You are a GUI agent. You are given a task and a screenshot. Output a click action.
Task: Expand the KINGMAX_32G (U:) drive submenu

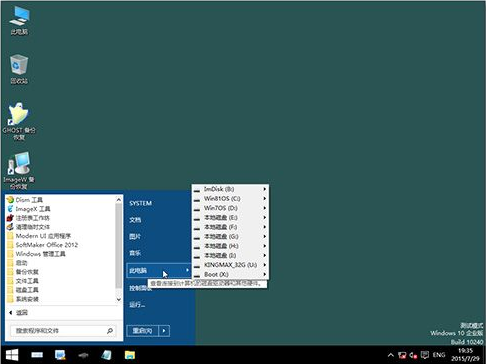click(x=230, y=265)
